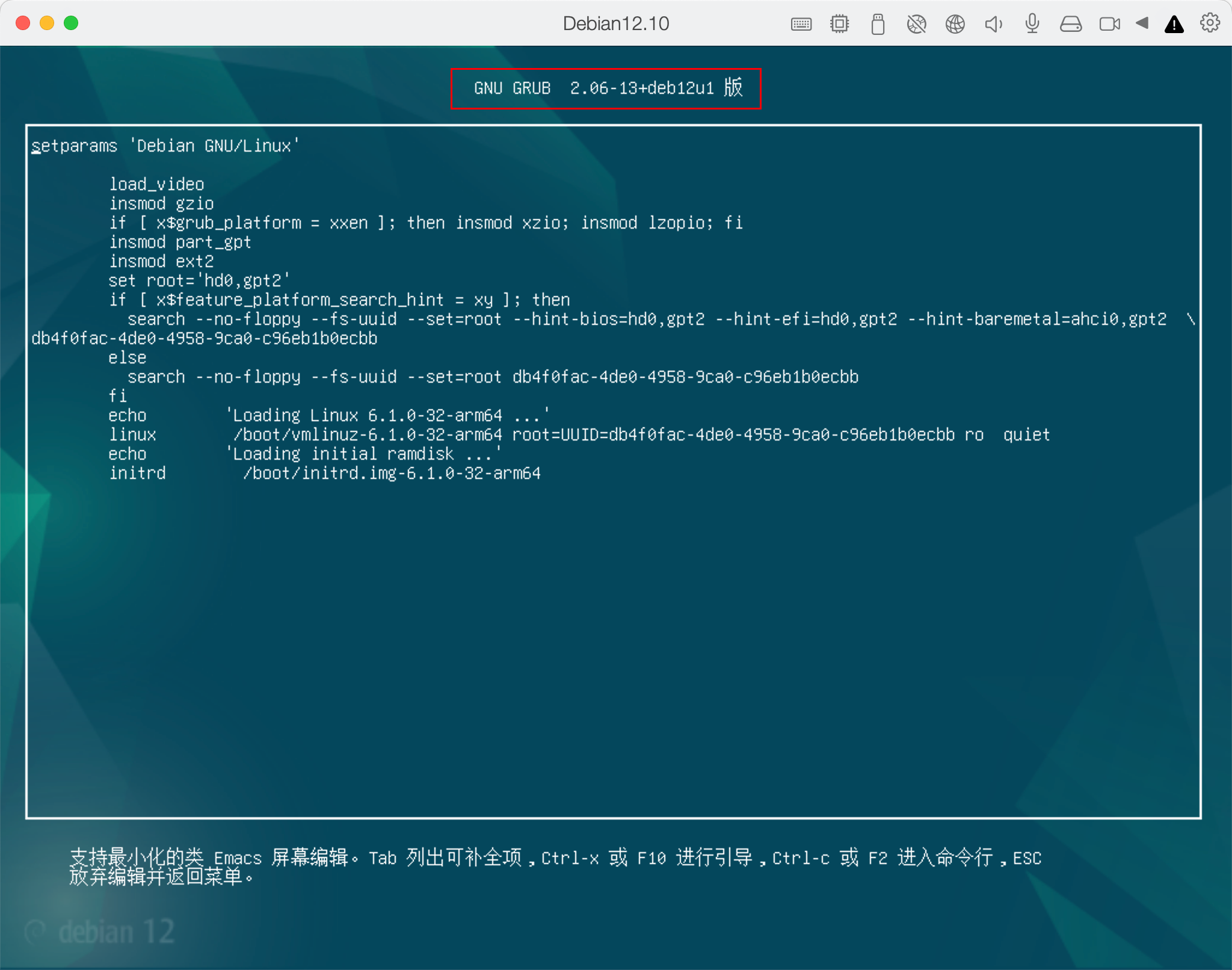The height and width of the screenshot is (970, 1232).
Task: Click the green zoom window button
Action: [71, 23]
